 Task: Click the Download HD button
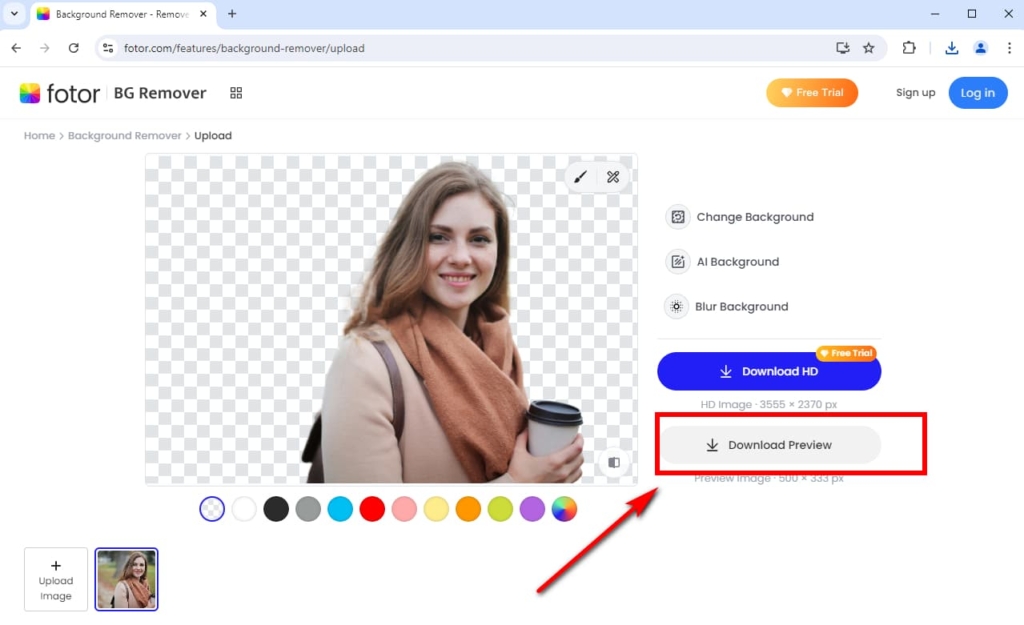point(768,371)
